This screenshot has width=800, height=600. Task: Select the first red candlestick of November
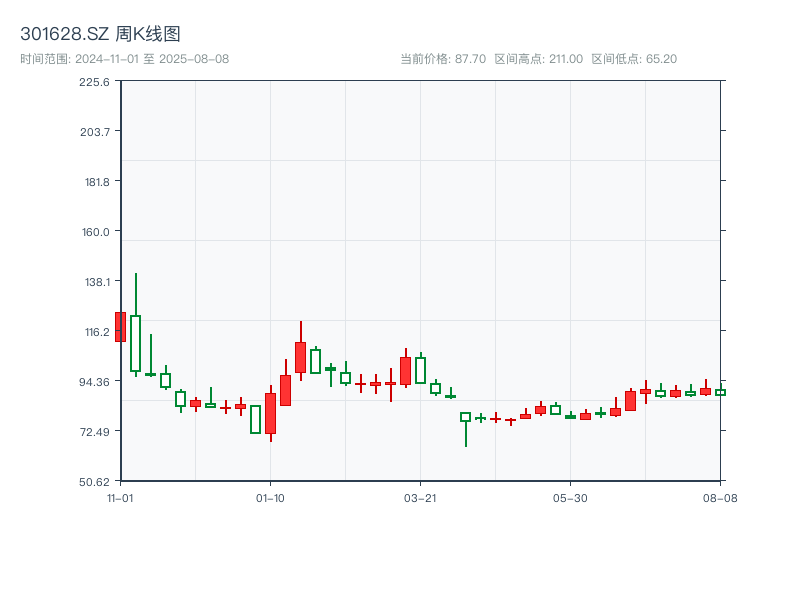pos(120,327)
